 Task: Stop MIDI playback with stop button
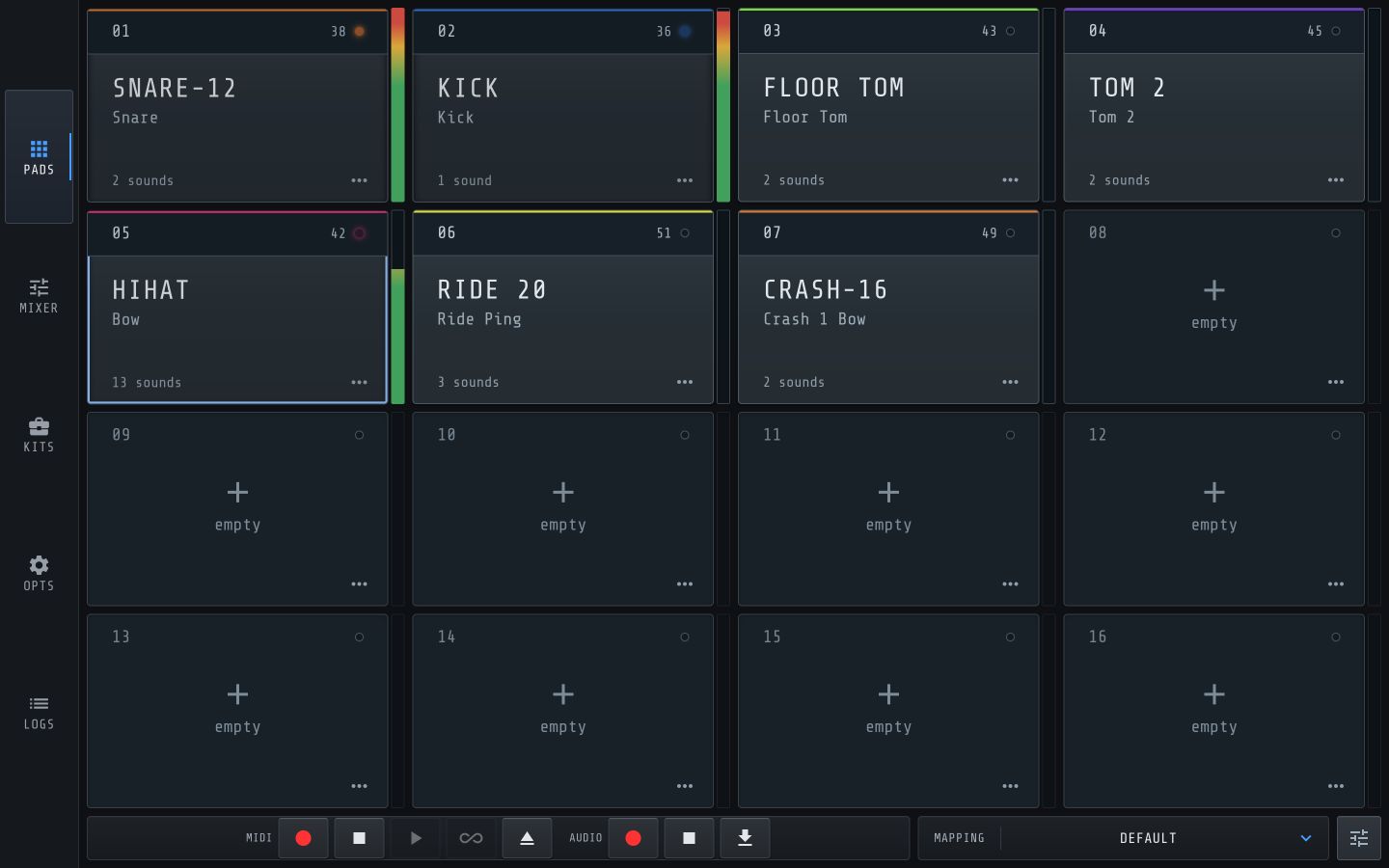tap(359, 838)
